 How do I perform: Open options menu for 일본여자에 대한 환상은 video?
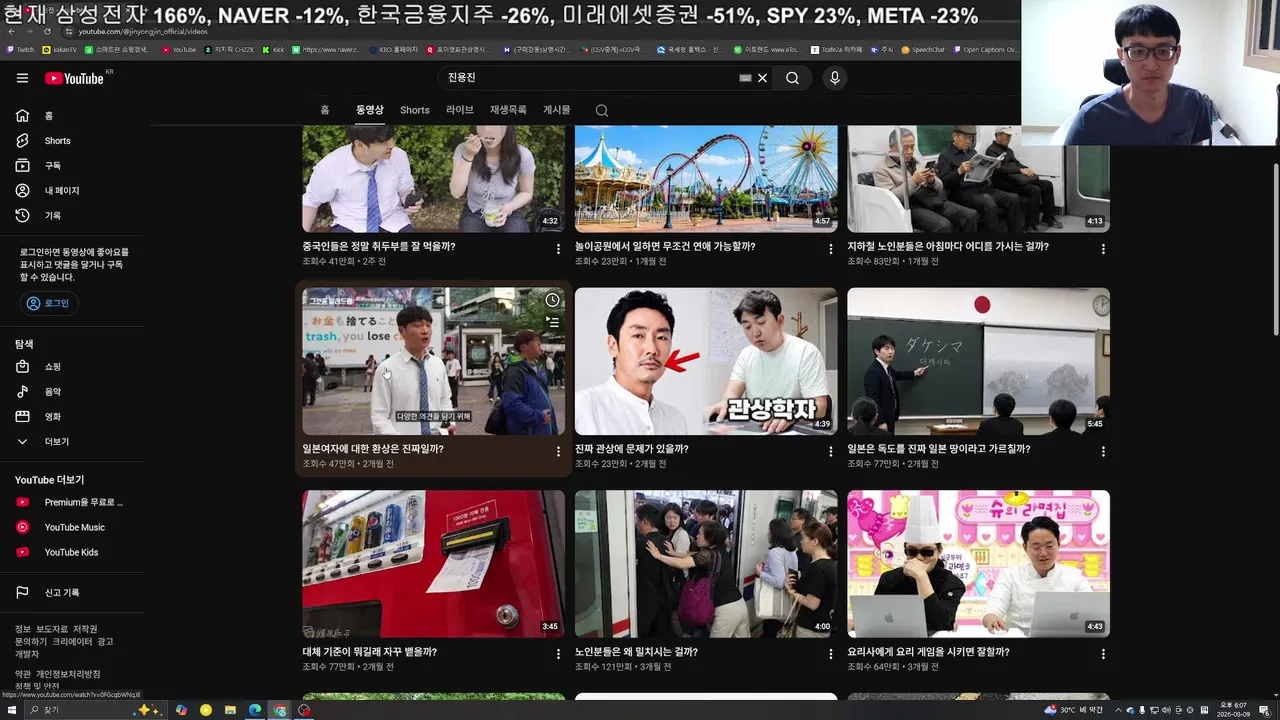point(558,452)
